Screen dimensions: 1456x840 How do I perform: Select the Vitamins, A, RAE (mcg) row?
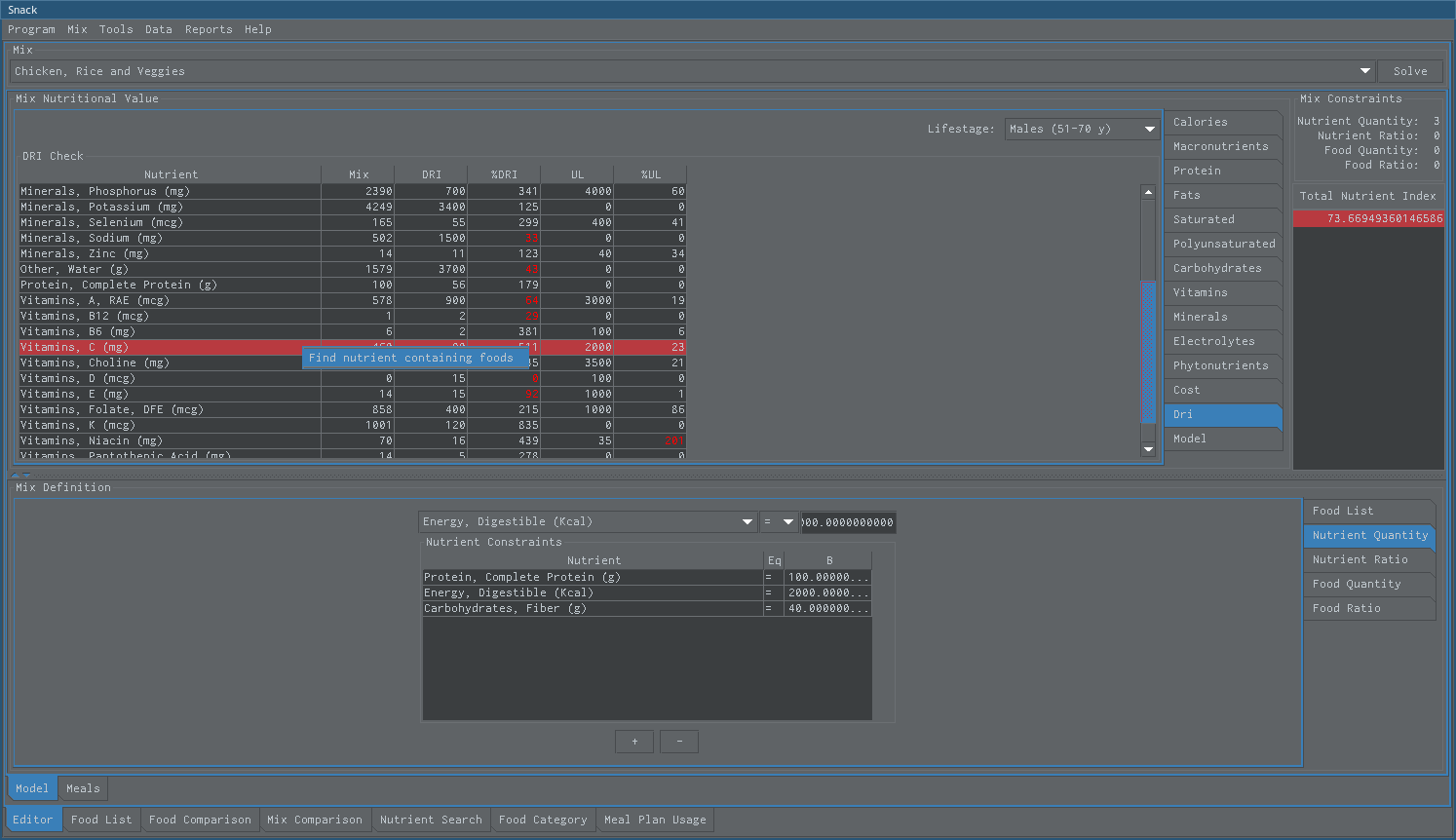pyautogui.click(x=353, y=300)
